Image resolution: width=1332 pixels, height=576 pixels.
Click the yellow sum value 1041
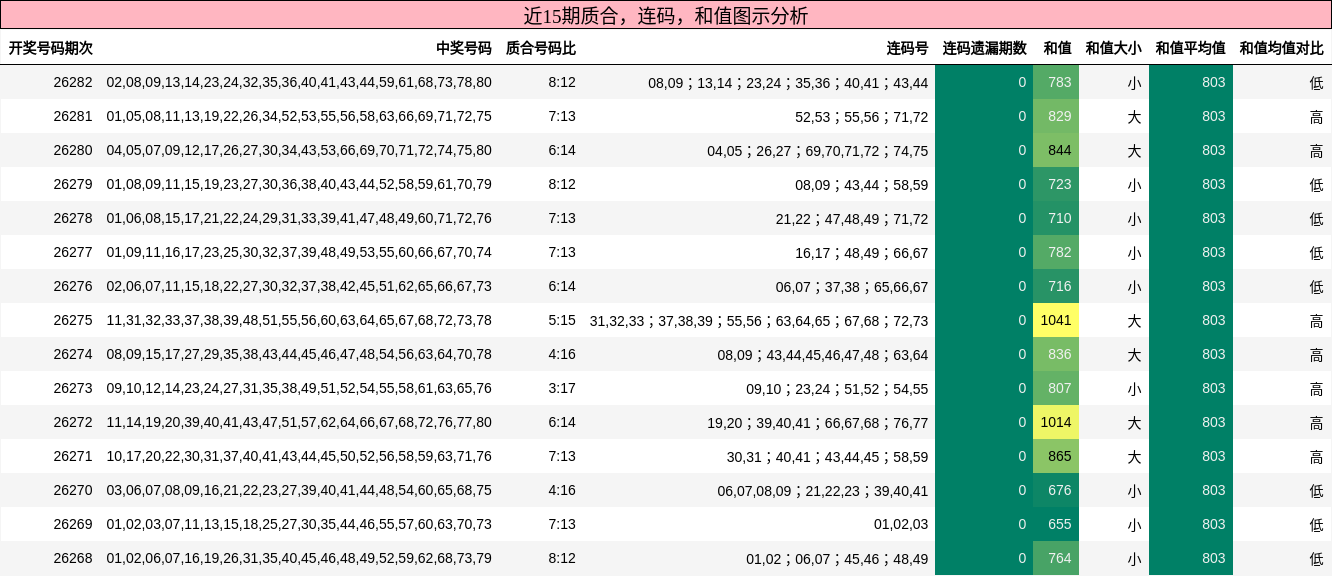tap(1056, 320)
